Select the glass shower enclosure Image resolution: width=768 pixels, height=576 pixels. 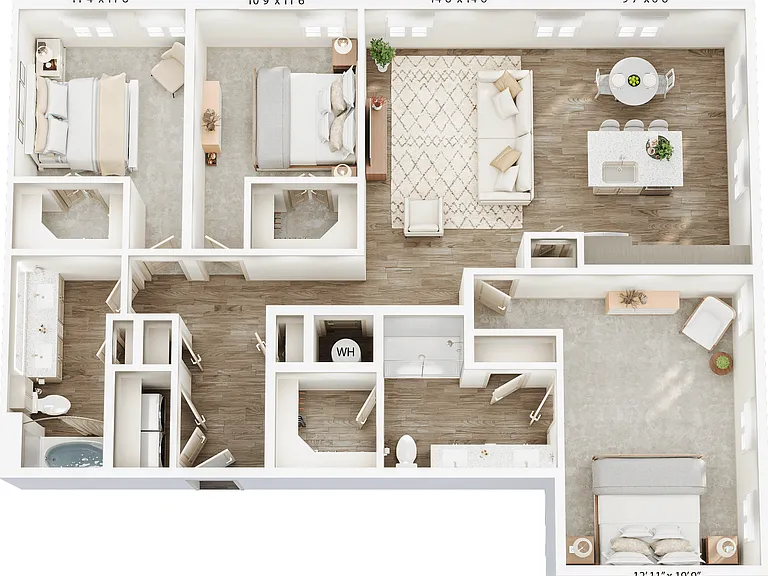coord(423,347)
